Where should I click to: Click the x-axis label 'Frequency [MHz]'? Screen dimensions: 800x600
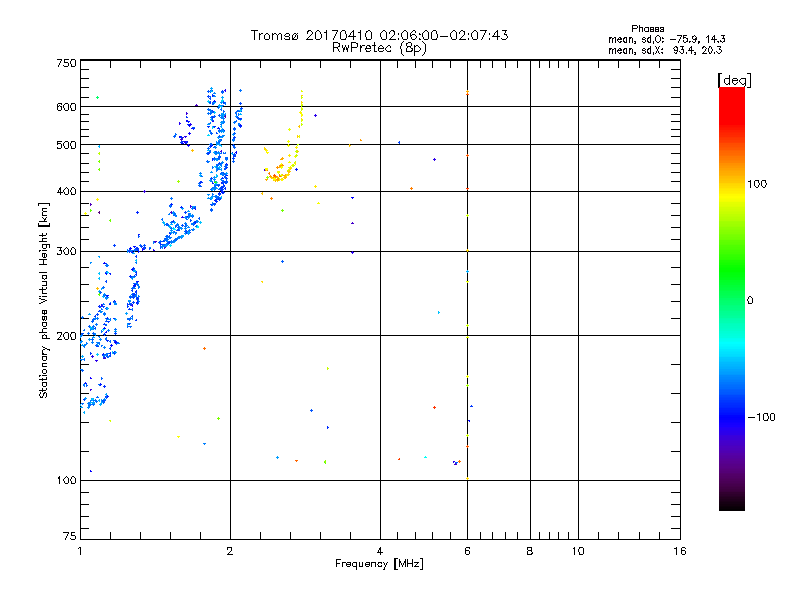point(379,564)
